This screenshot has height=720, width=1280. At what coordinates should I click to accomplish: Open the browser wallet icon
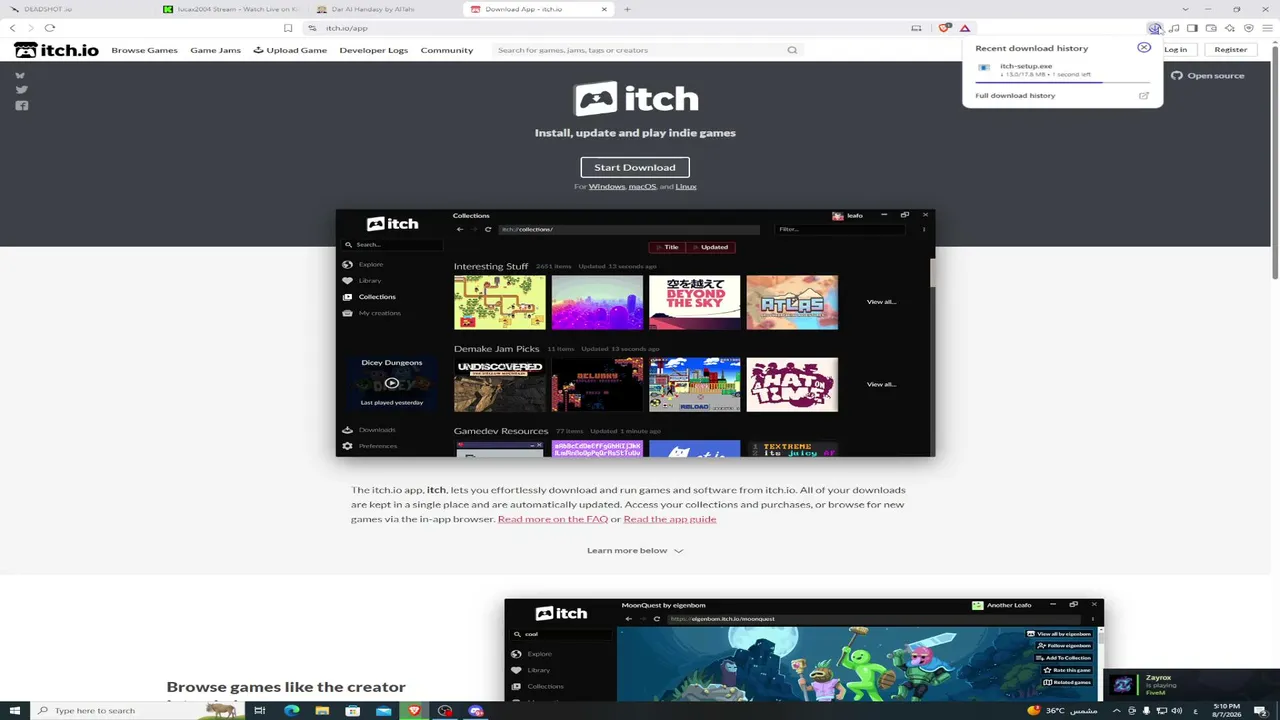click(x=1211, y=28)
